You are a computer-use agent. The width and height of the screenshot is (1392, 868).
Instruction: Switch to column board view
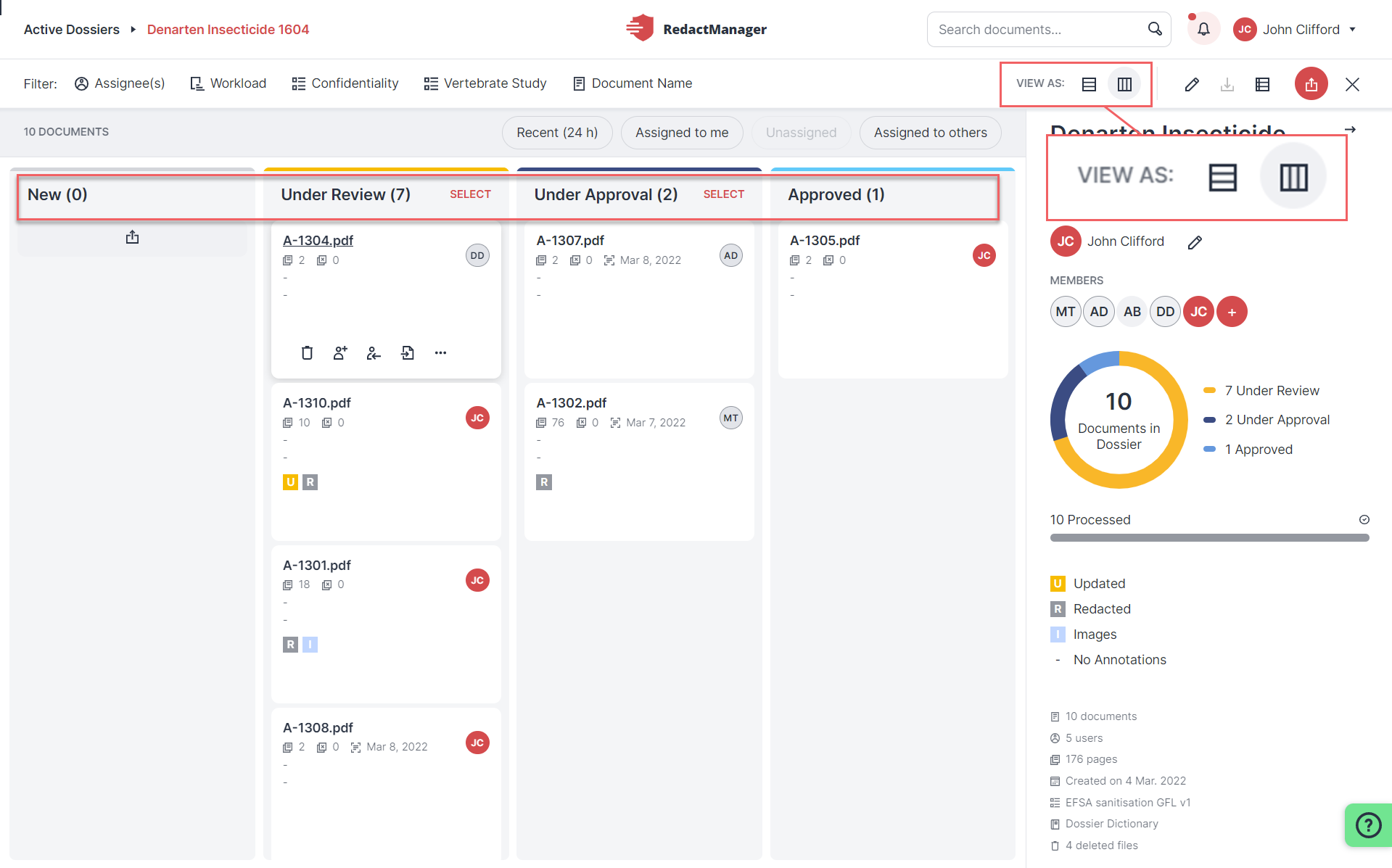(1124, 84)
